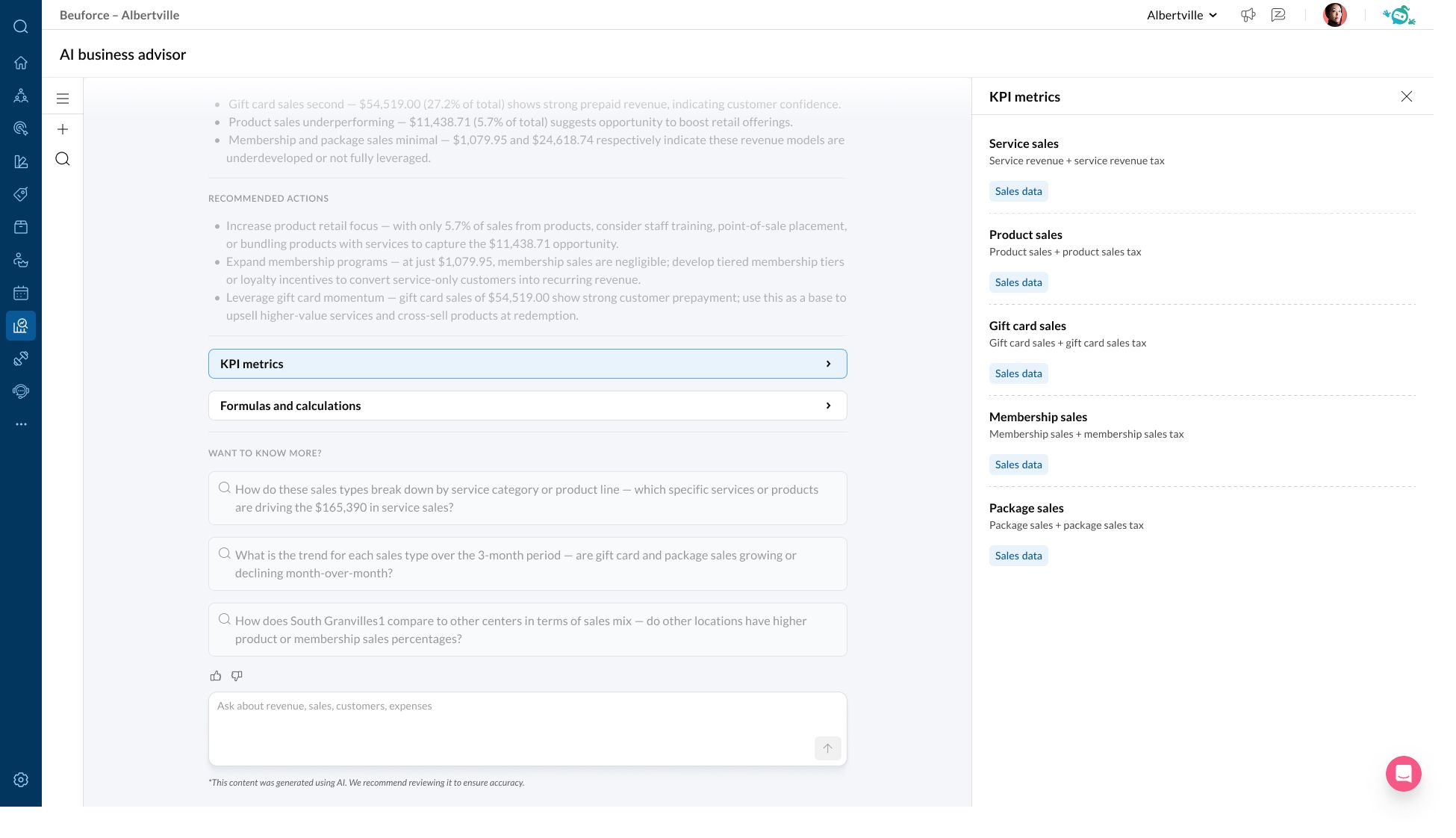Click the search icon in left sidebar top
This screenshot has width=1456, height=838.
coord(21,27)
